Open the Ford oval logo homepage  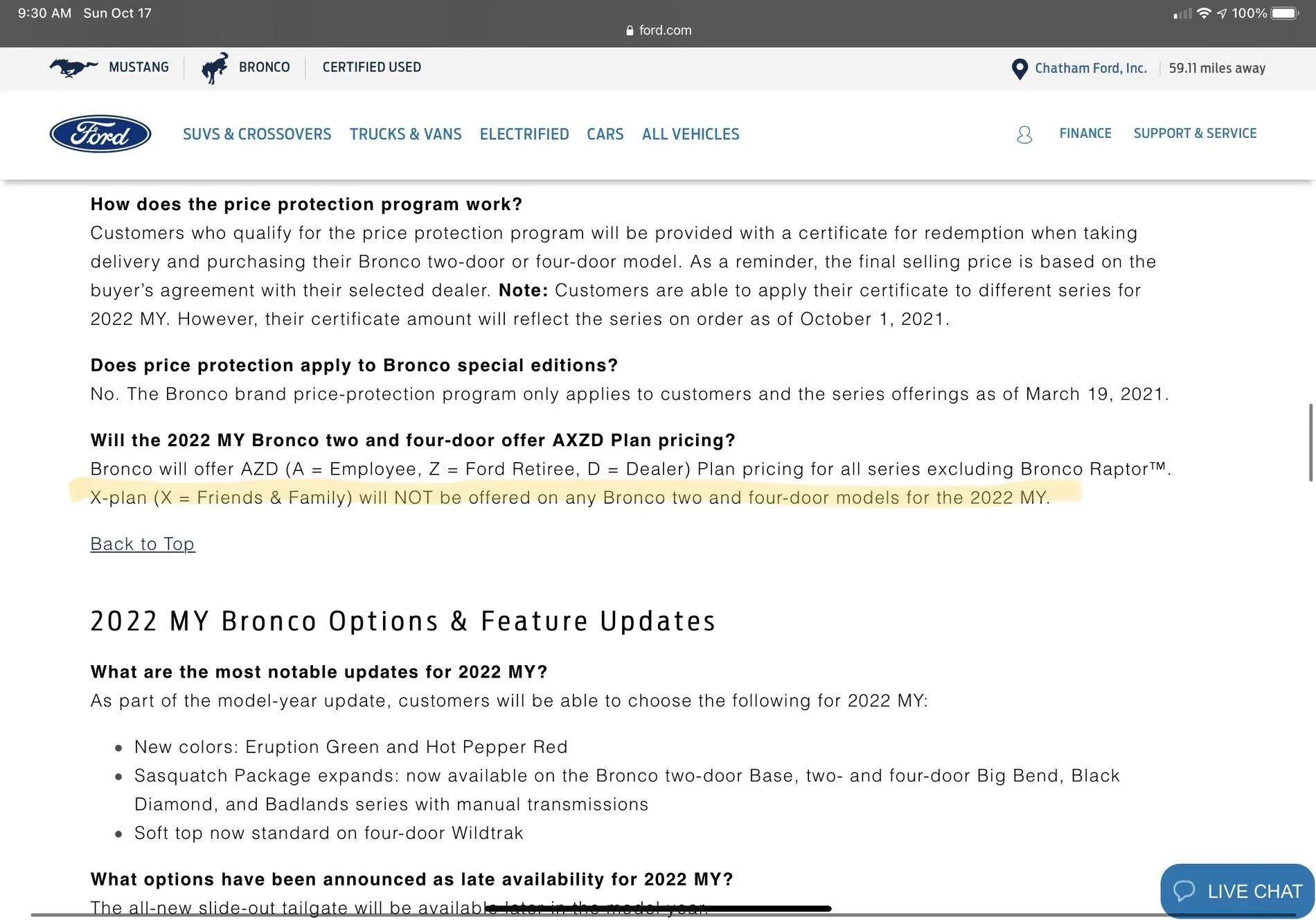coord(100,134)
